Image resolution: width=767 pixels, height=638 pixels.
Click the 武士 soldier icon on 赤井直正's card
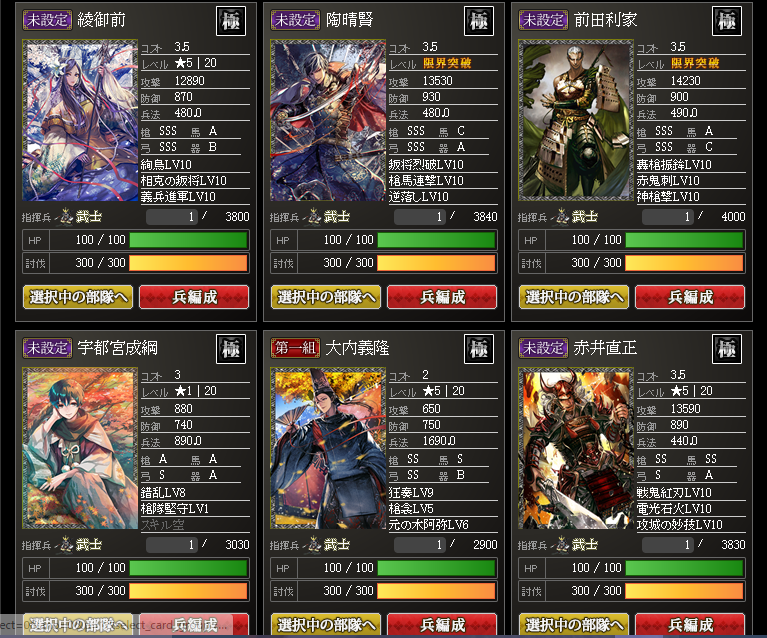pos(576,544)
